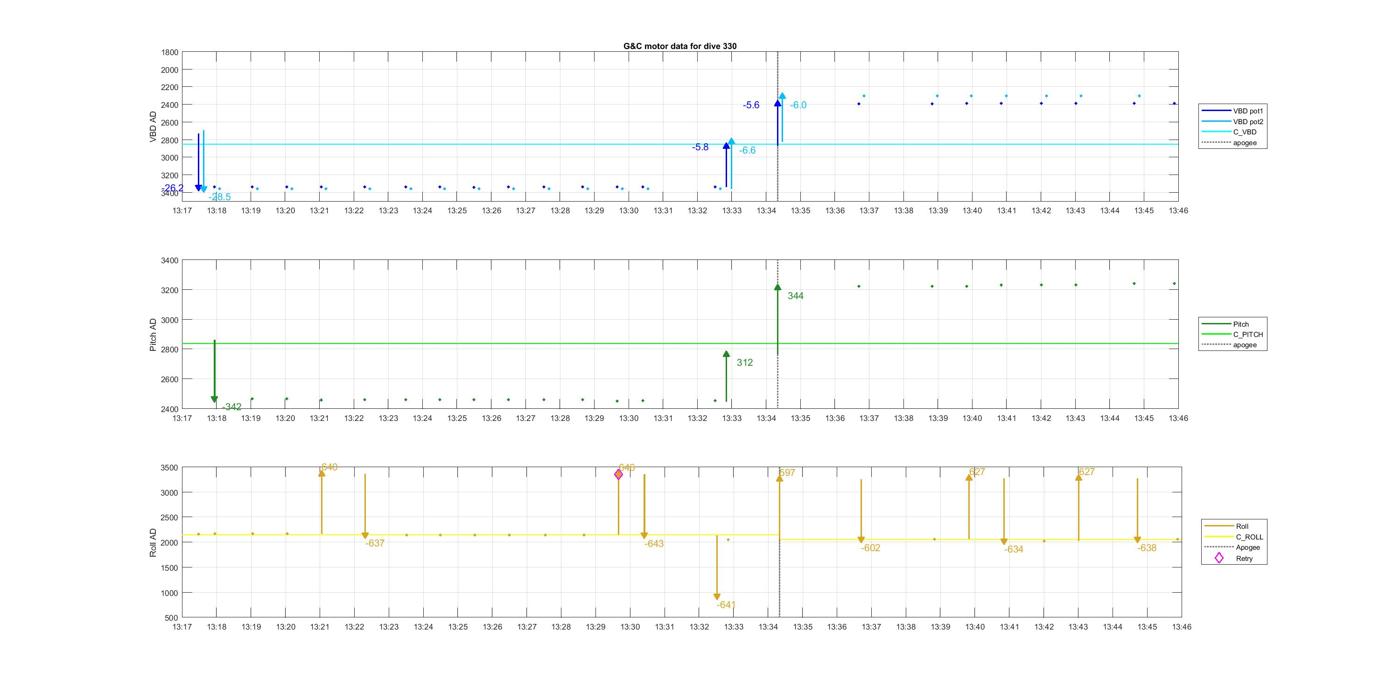Click the '-5.8' VBD data label
Screen dimensions: 1400x693
(700, 147)
